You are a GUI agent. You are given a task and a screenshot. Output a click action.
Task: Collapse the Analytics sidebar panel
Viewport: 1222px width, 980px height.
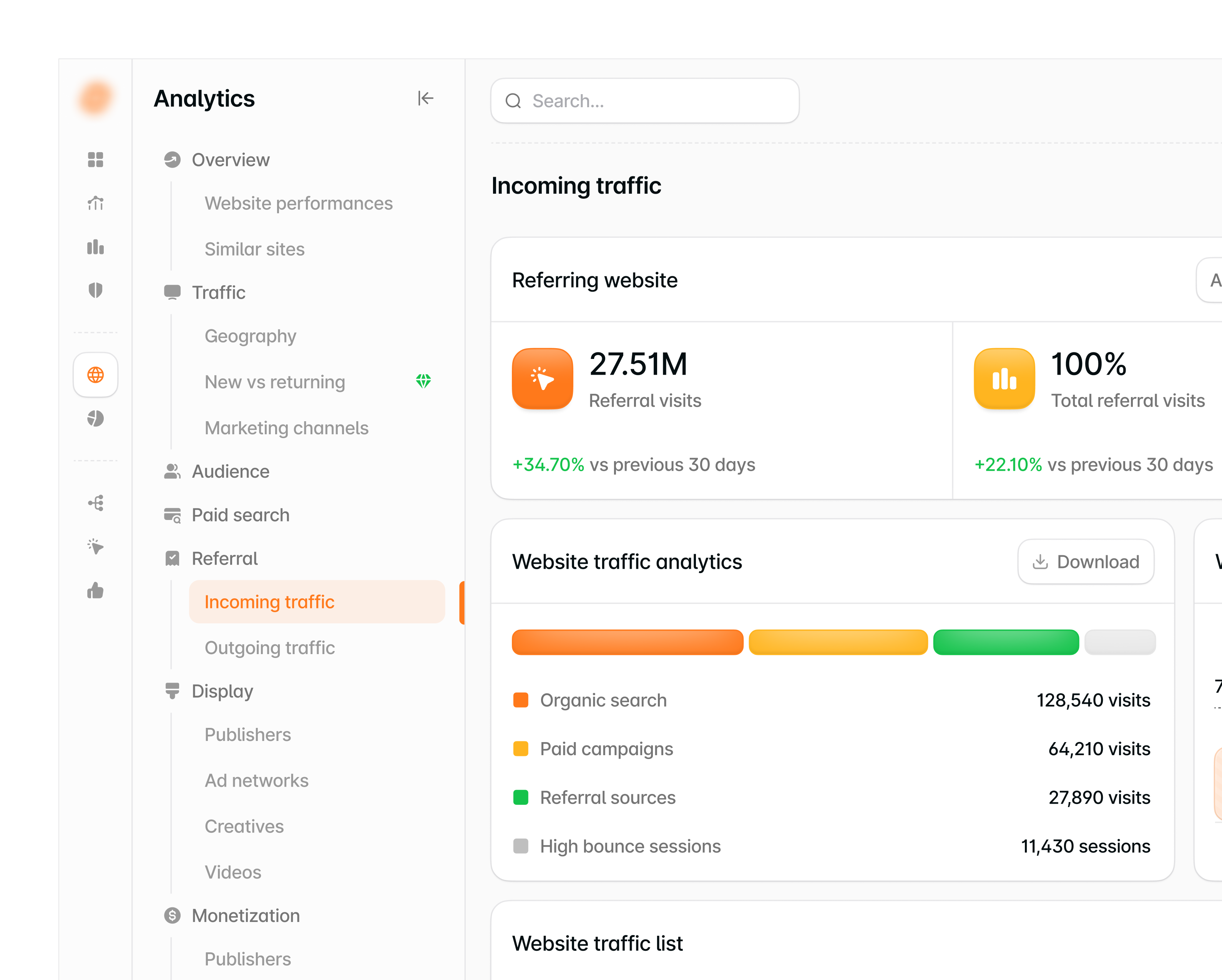[x=425, y=99]
